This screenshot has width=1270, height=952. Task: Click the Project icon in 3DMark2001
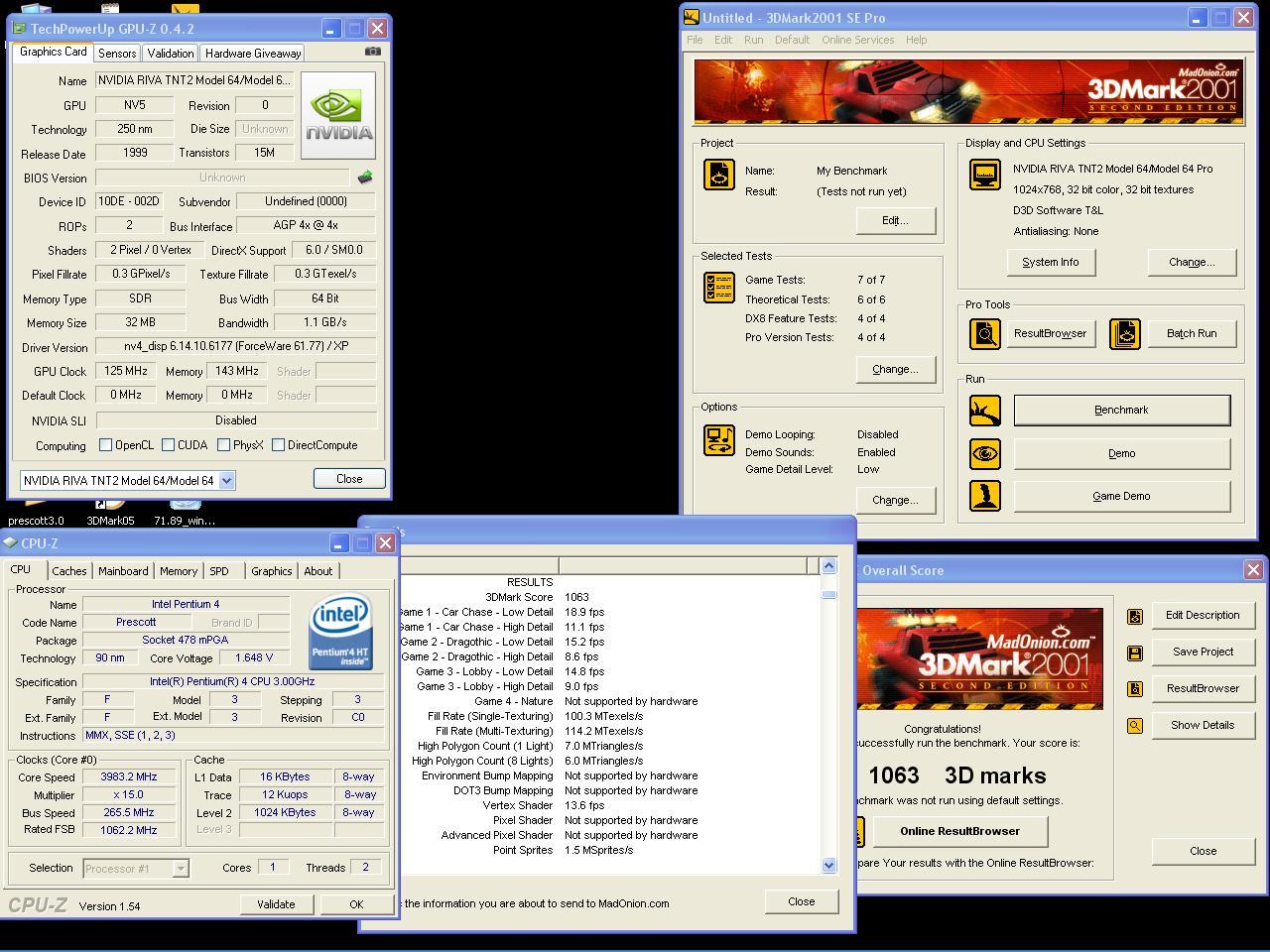tap(719, 175)
